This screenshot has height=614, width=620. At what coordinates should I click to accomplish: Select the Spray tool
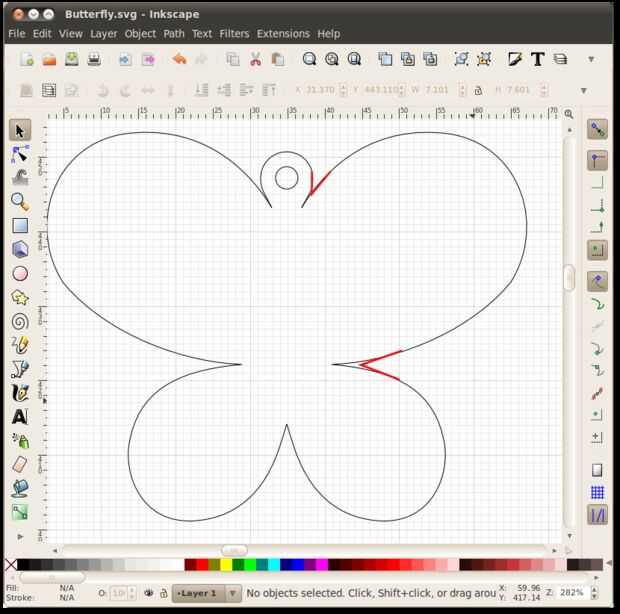[x=20, y=440]
